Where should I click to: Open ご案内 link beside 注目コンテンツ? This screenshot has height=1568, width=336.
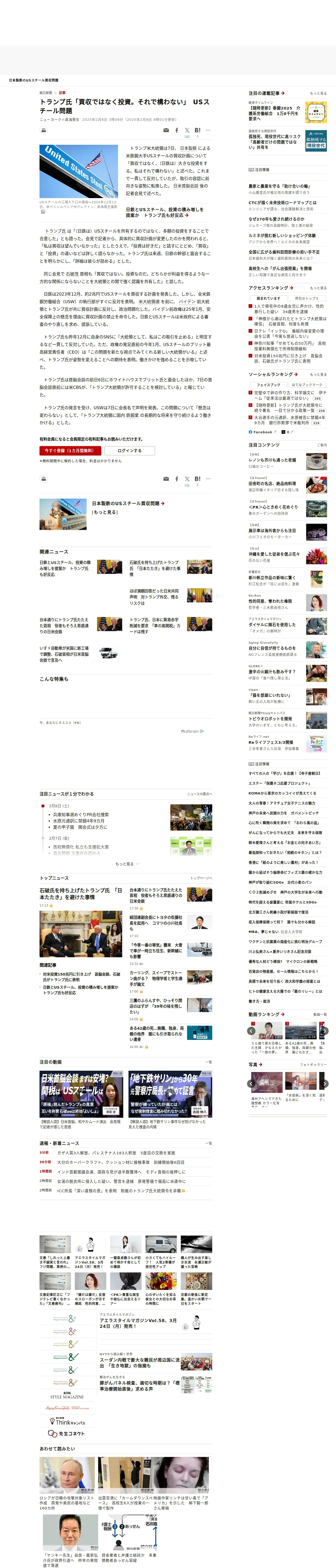click(322, 445)
